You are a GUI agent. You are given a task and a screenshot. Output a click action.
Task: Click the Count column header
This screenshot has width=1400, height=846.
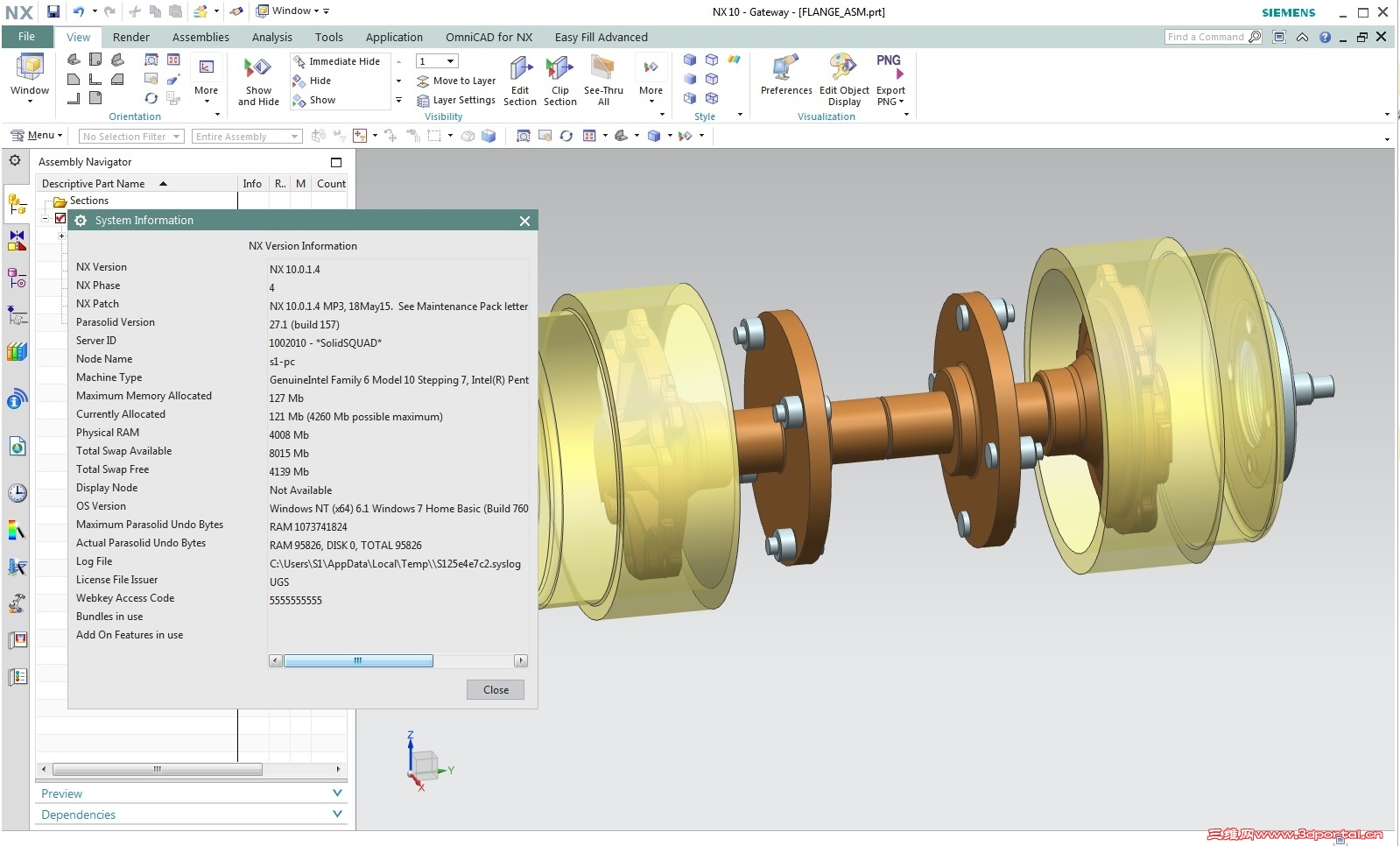331,183
